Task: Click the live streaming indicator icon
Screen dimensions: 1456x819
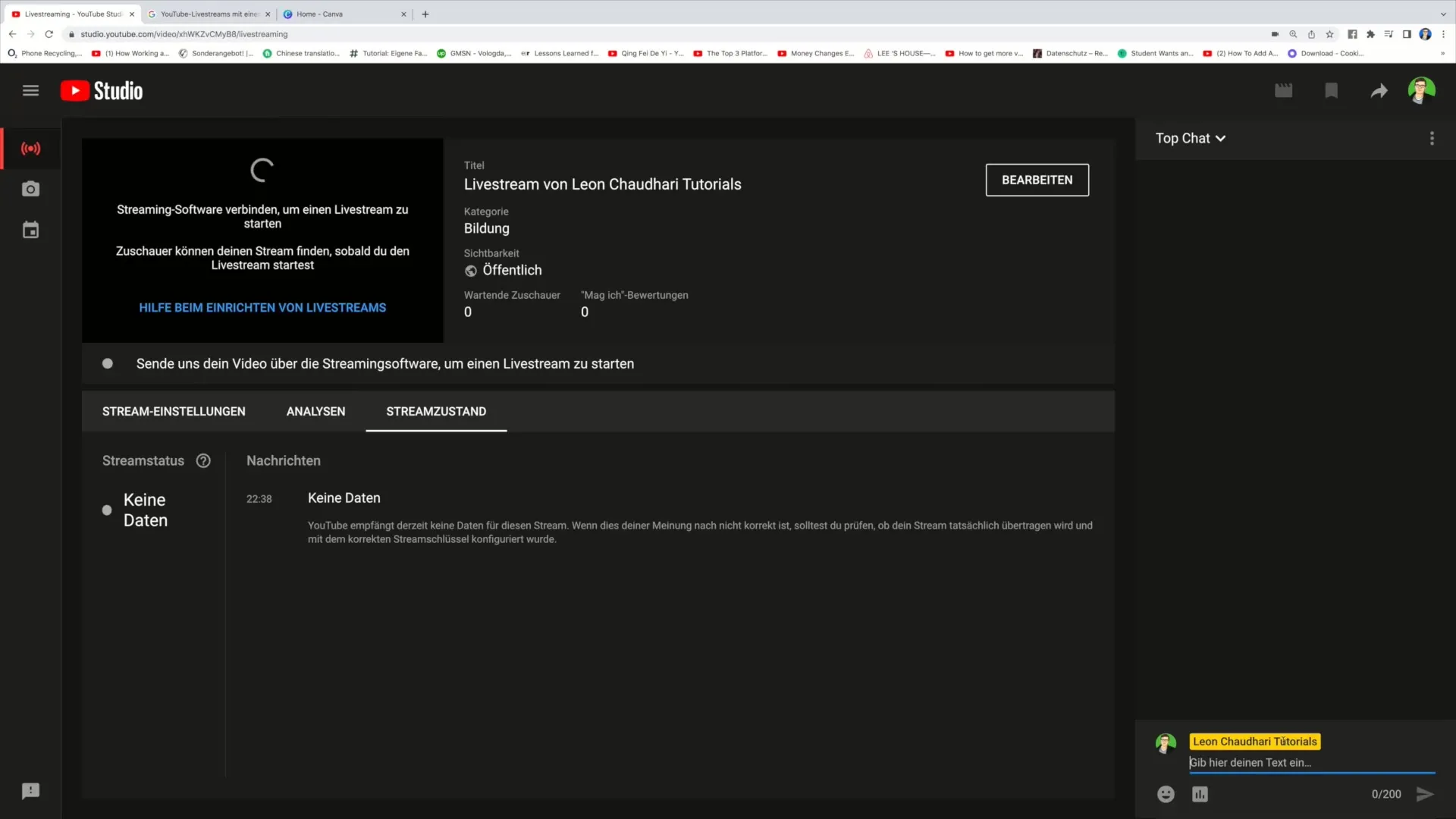Action: [31, 148]
